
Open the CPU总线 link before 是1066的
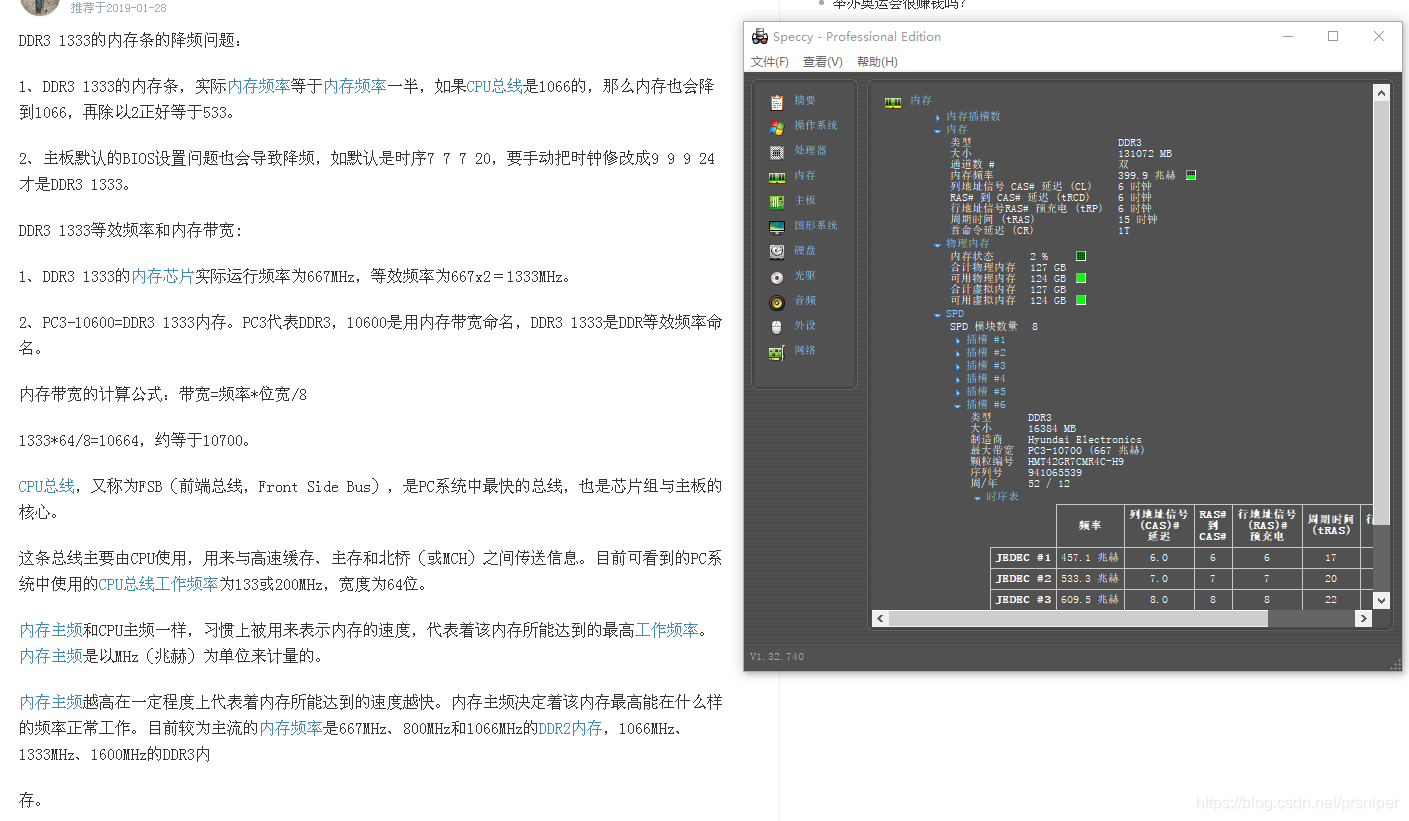495,86
